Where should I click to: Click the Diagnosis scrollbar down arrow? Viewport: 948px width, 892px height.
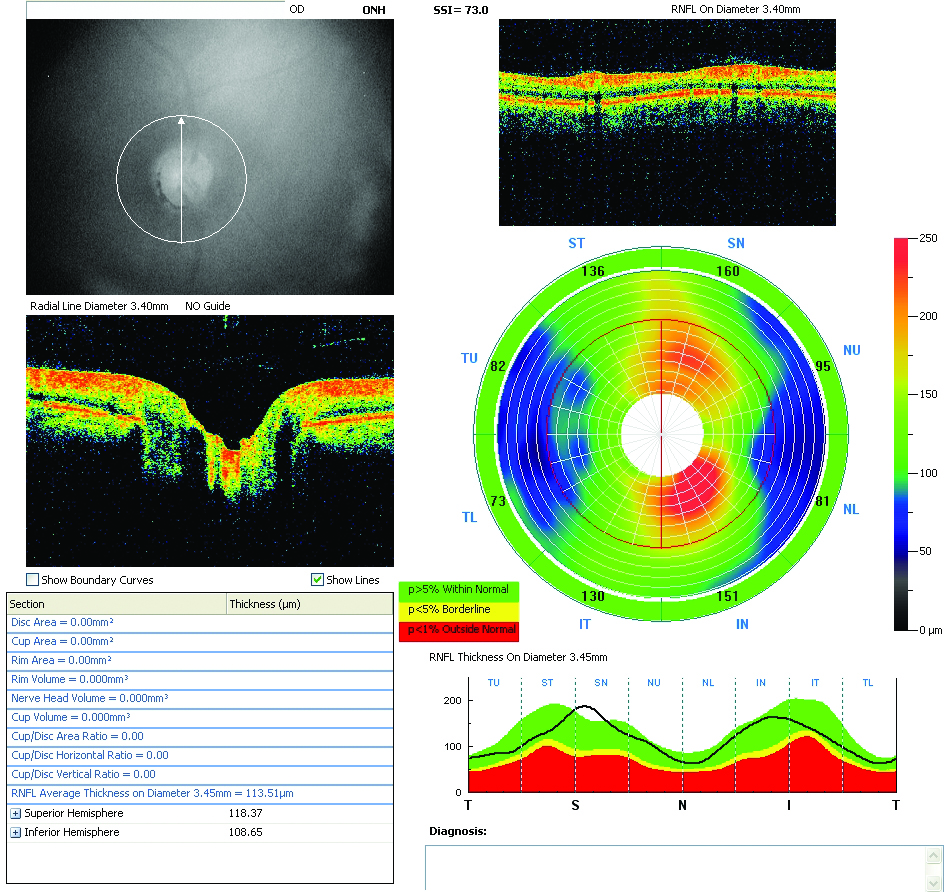tap(933, 885)
